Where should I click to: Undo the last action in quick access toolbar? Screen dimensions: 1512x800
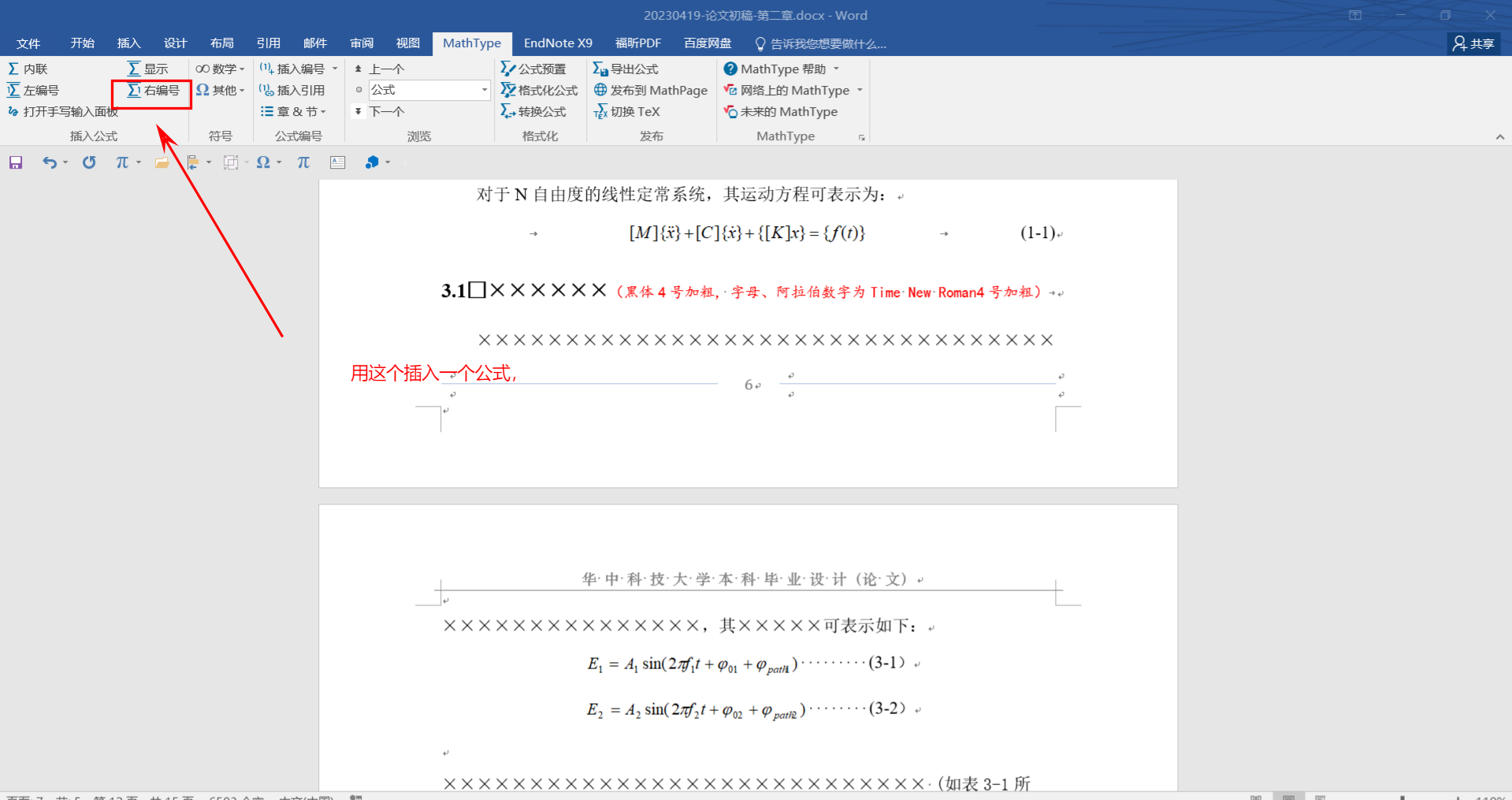49,162
